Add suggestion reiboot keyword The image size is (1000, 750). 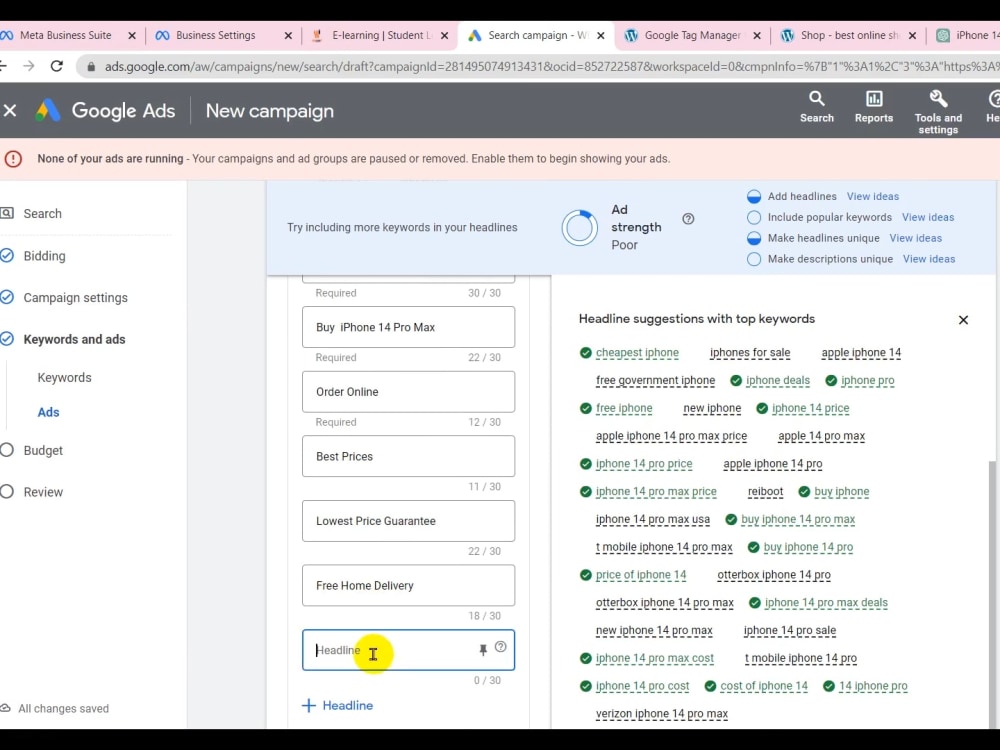click(x=765, y=492)
